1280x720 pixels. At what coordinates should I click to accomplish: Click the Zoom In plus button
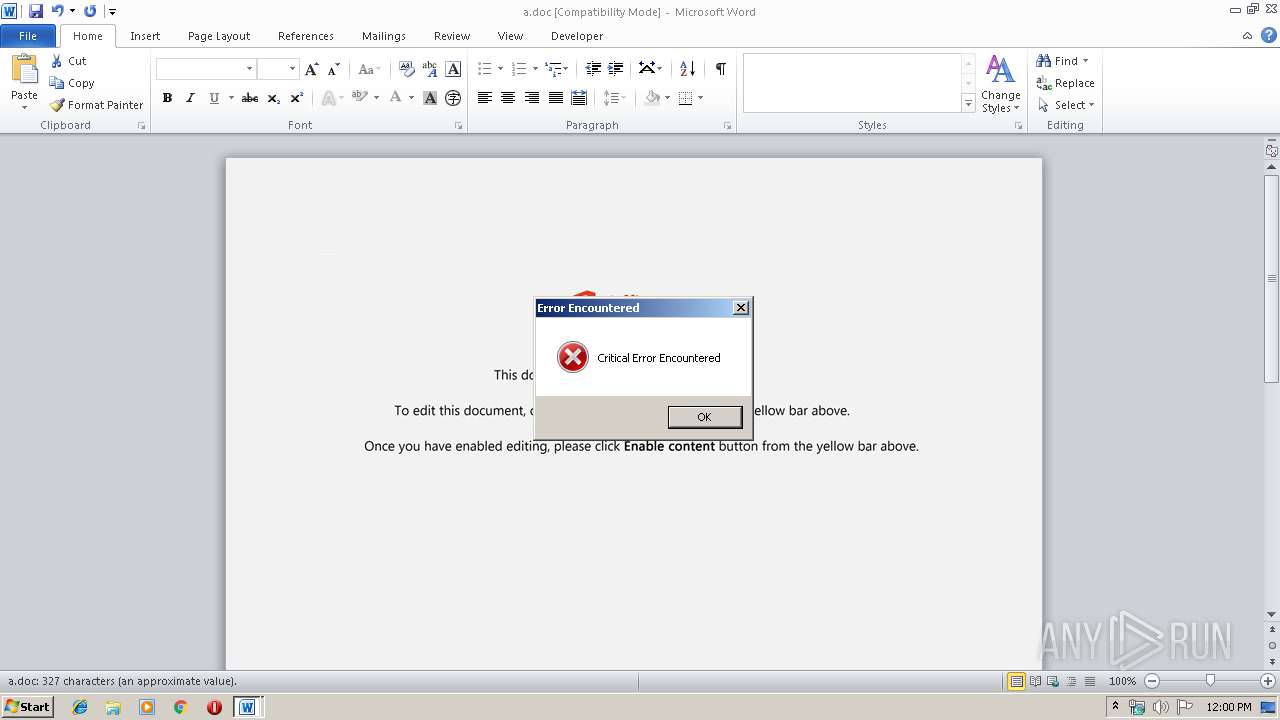point(1268,681)
